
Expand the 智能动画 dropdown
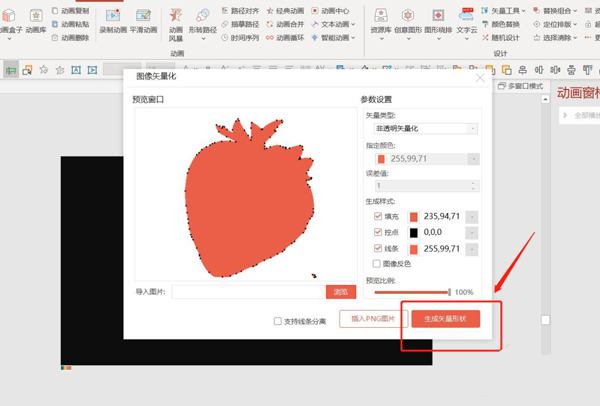[353, 38]
